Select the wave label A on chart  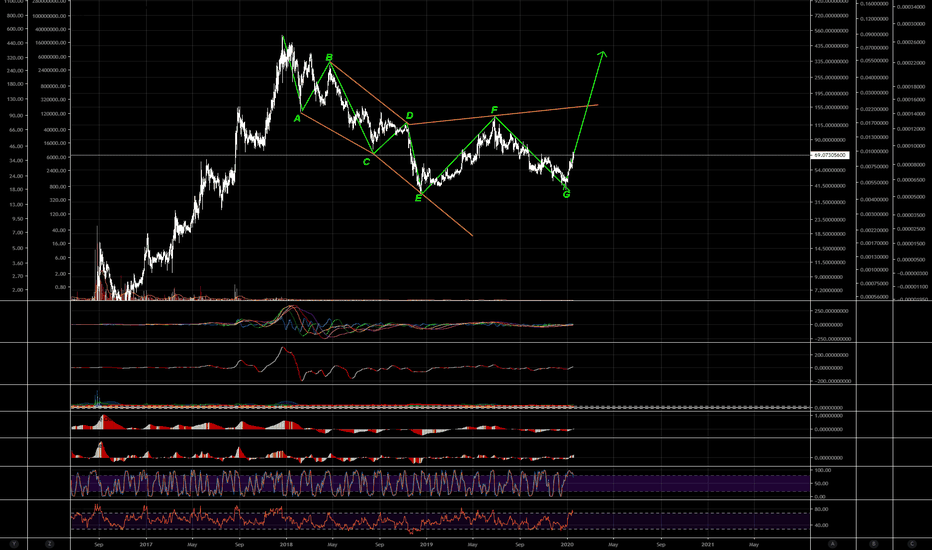tap(298, 118)
